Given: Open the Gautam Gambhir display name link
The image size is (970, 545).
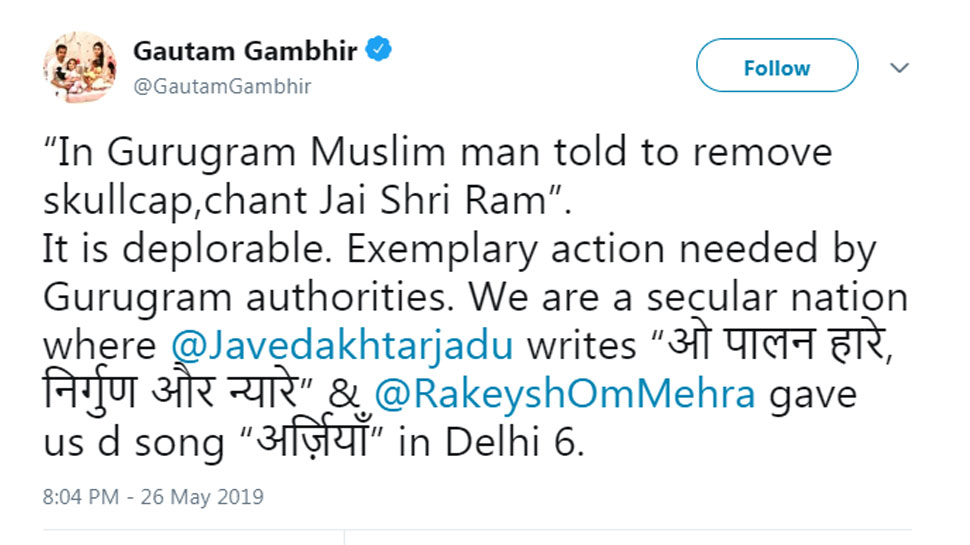Looking at the screenshot, I should point(245,51).
